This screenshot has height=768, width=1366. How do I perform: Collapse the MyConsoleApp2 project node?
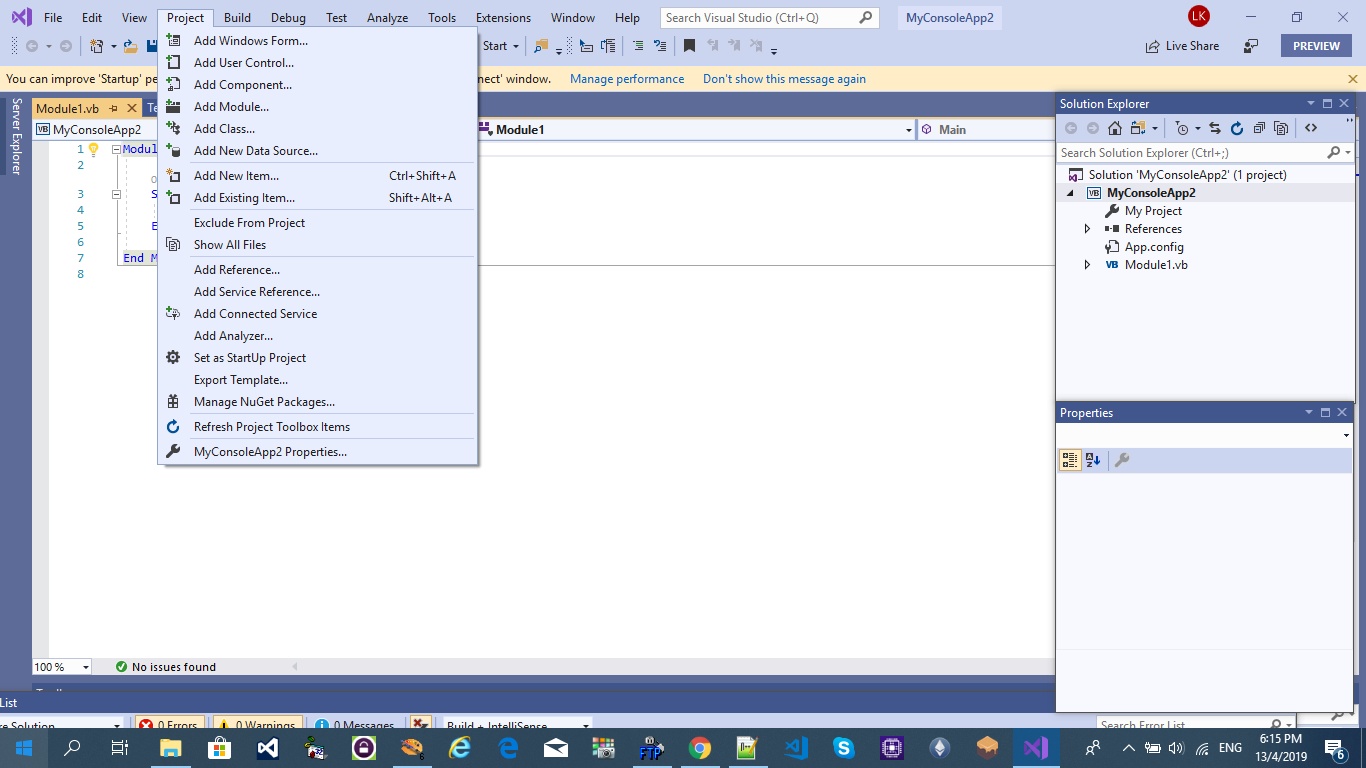[1070, 193]
